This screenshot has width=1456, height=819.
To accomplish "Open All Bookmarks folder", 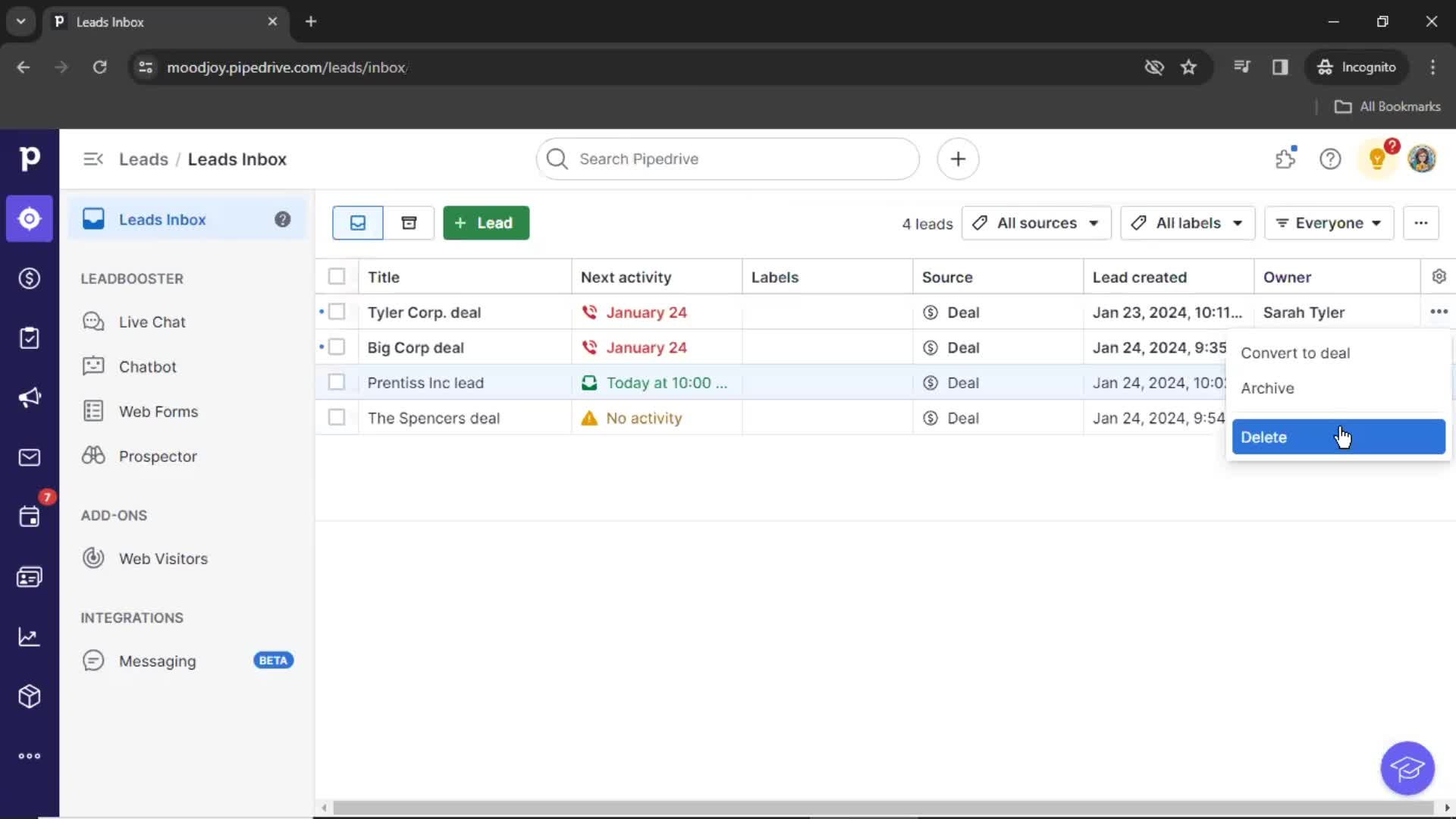I will (1388, 107).
